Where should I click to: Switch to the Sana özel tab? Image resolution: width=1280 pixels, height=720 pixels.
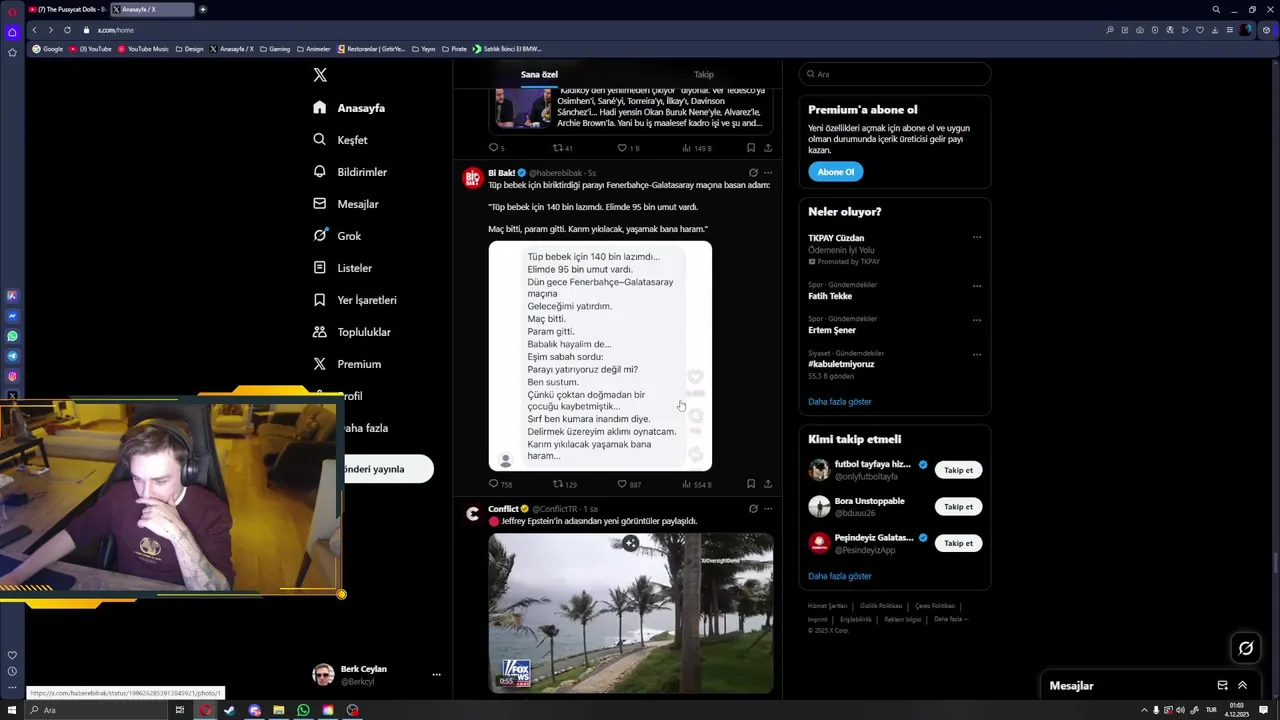[x=539, y=74]
